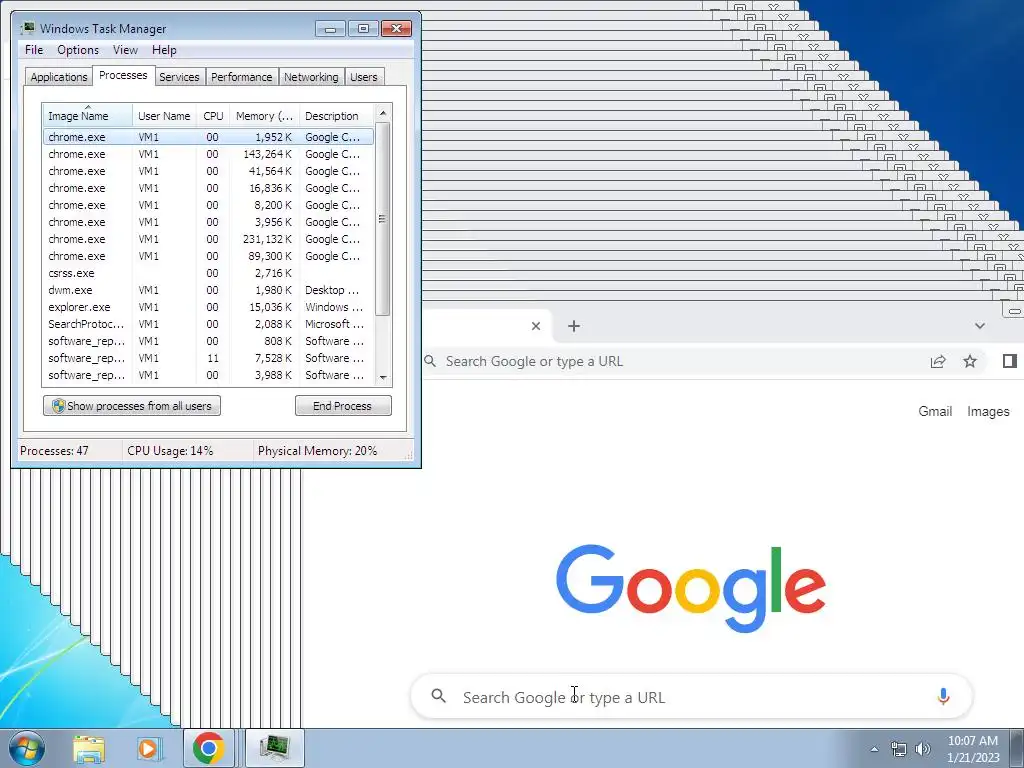1024x768 pixels.
Task: Sort by Image Name column header
Action: coord(88,116)
